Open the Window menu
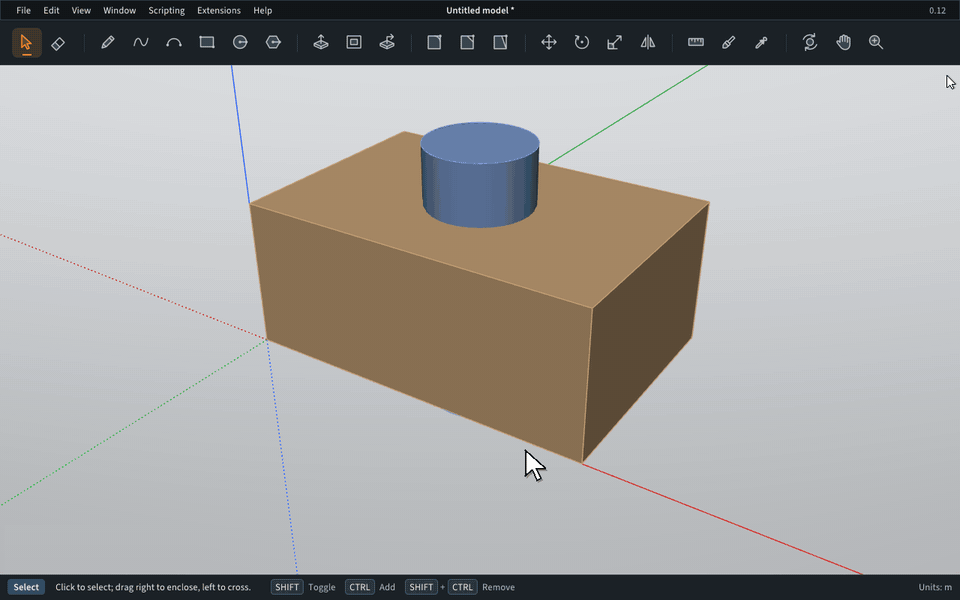This screenshot has height=600, width=960. point(119,10)
